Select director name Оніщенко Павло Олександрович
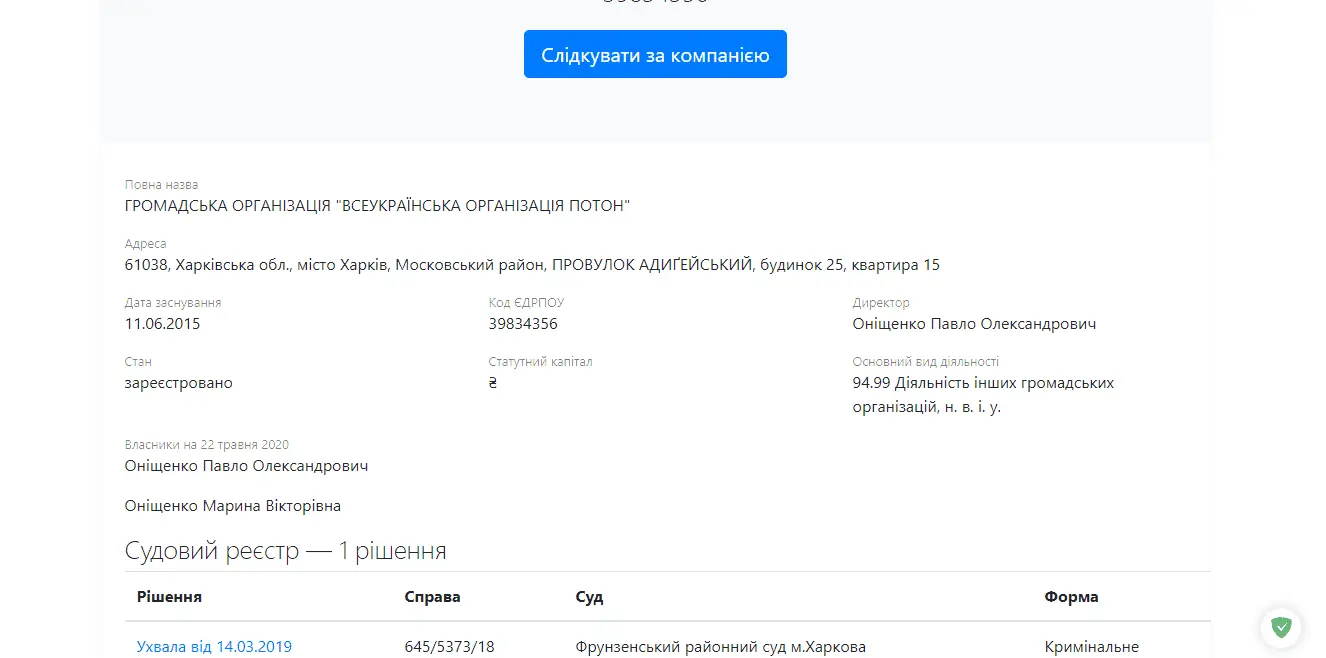This screenshot has width=1326, height=658. click(x=974, y=324)
